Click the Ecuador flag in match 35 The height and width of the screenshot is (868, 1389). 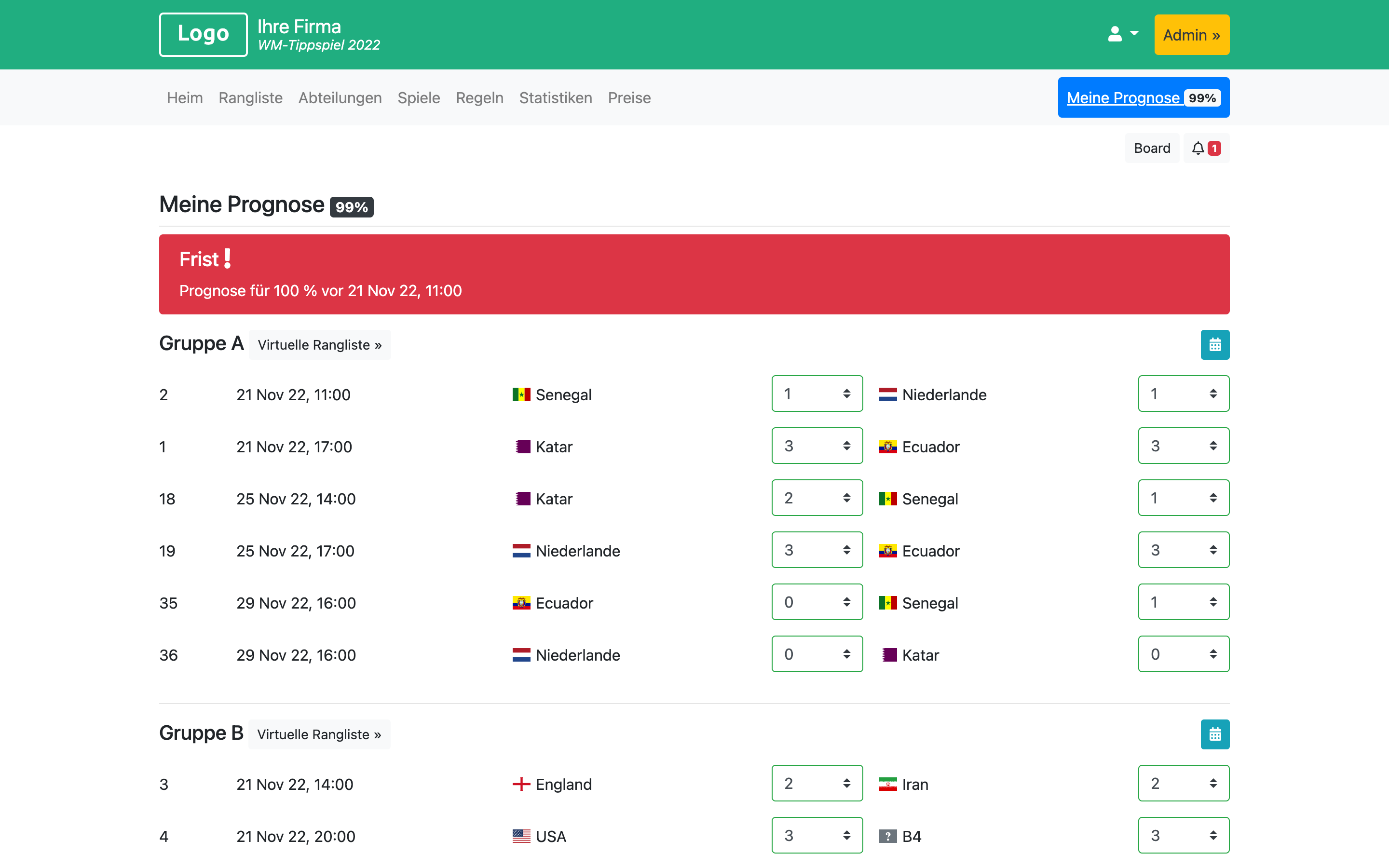(521, 603)
